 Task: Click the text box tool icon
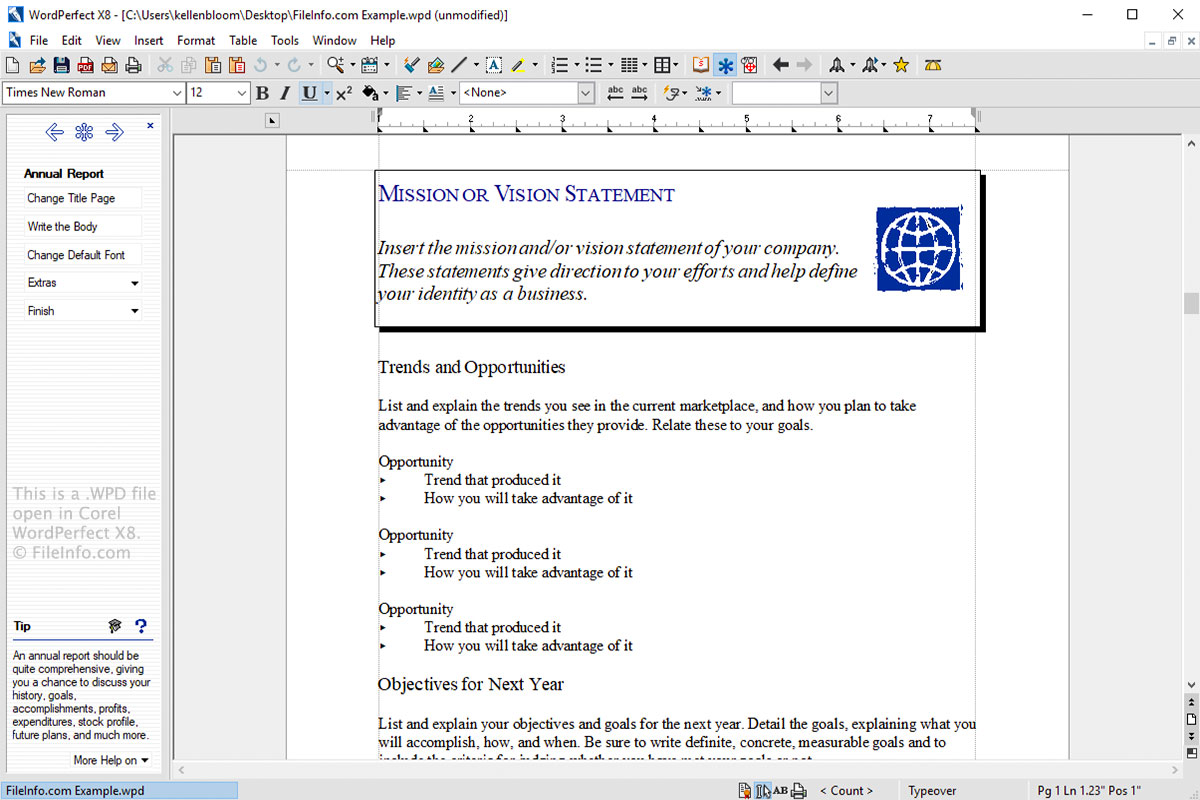pyautogui.click(x=493, y=66)
